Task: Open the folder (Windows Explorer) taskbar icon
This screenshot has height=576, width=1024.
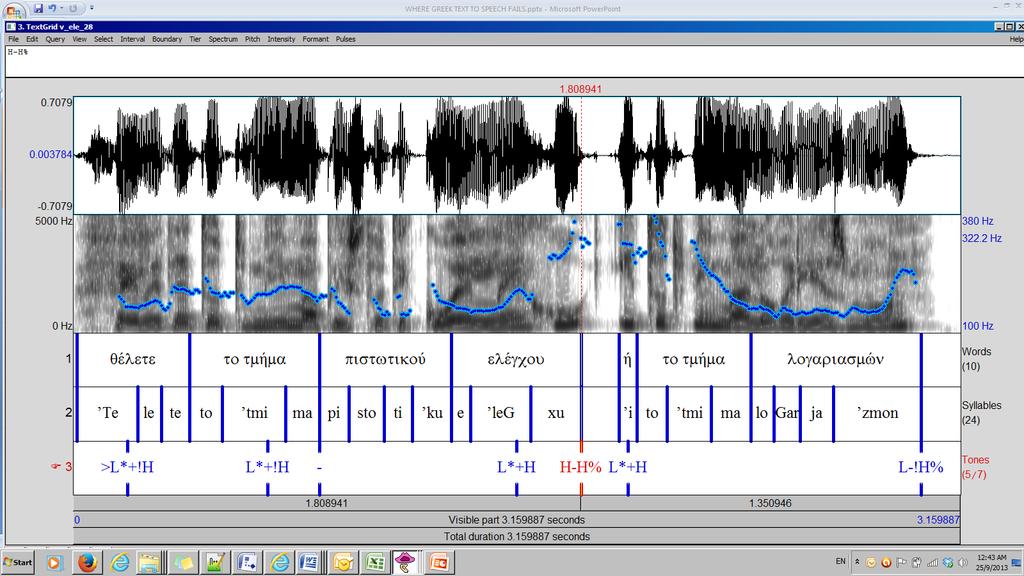Action: [150, 562]
